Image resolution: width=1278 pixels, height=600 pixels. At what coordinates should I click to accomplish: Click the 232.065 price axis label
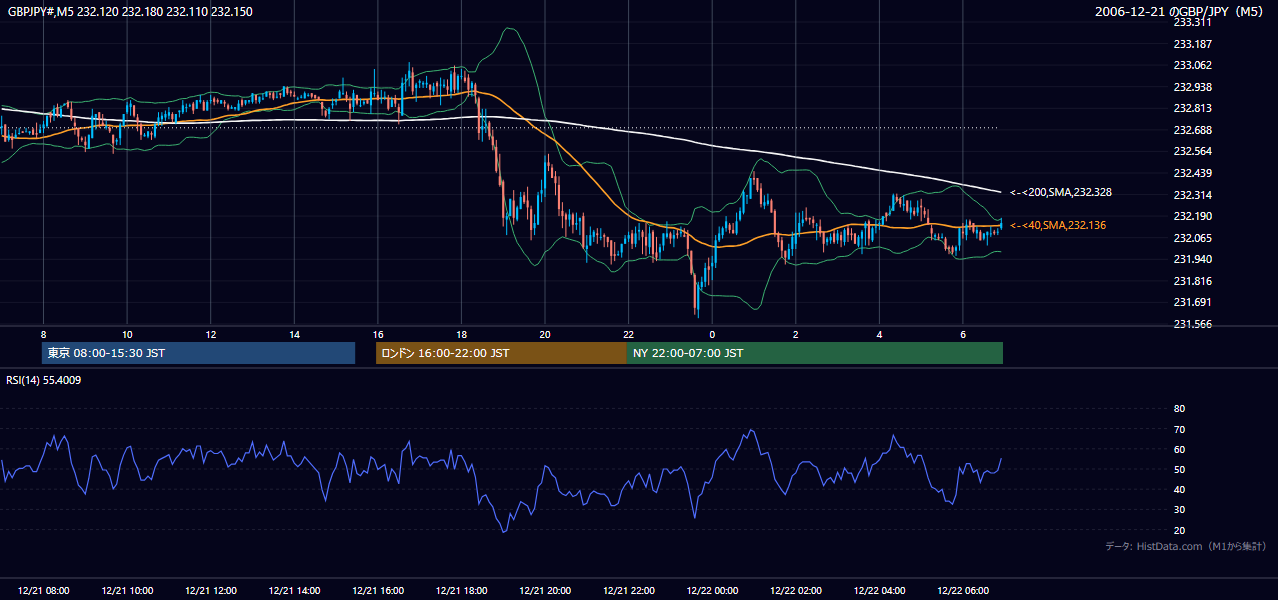tap(1192, 238)
